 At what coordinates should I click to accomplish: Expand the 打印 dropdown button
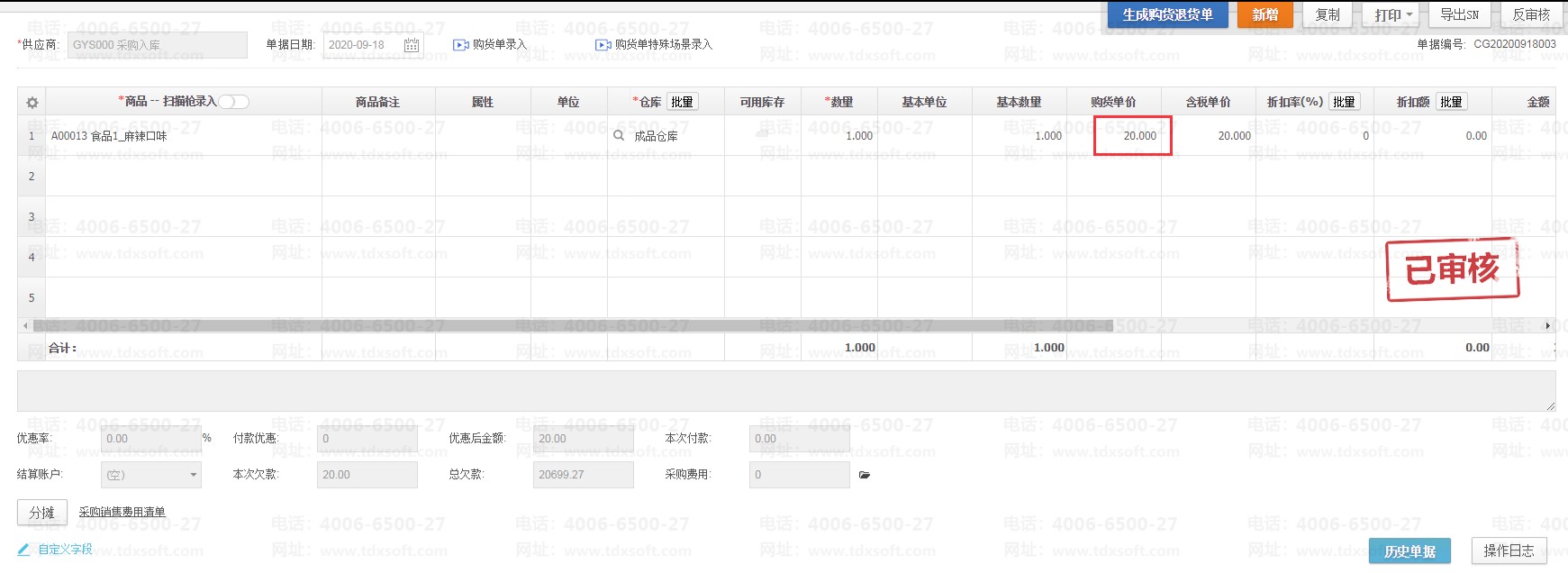coord(1394,14)
